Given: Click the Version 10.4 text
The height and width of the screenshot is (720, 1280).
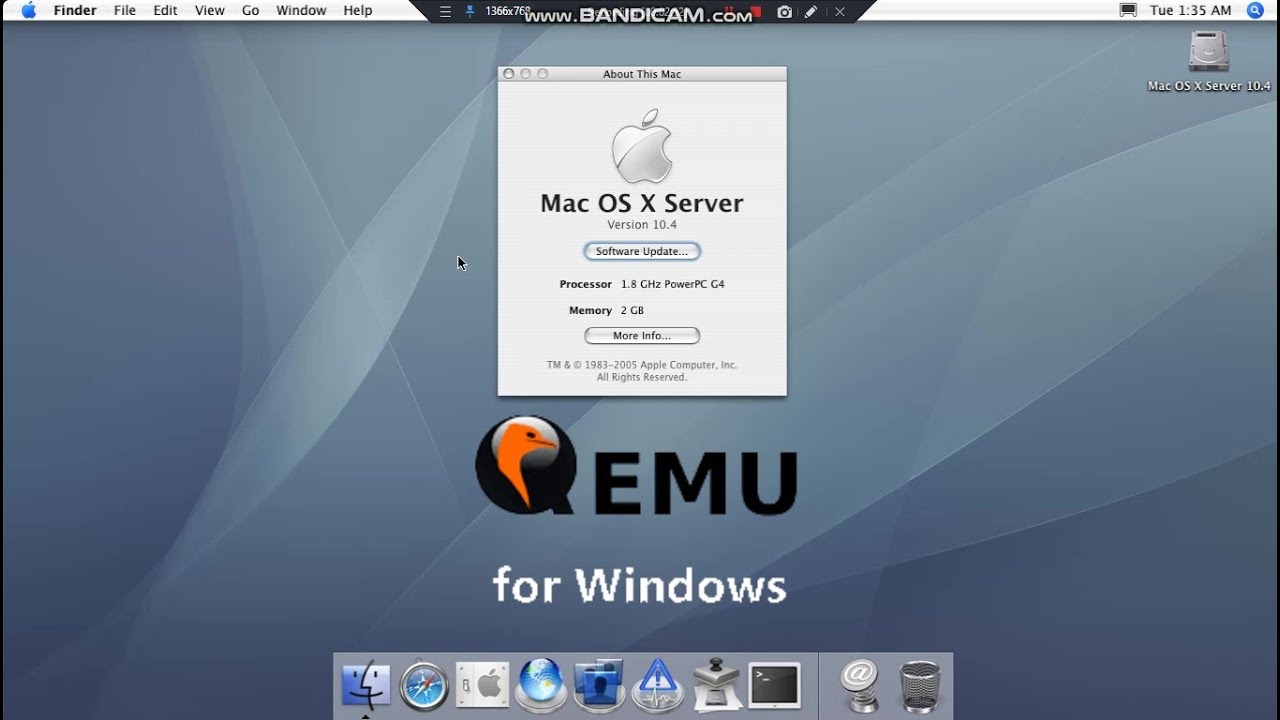Looking at the screenshot, I should 642,225.
